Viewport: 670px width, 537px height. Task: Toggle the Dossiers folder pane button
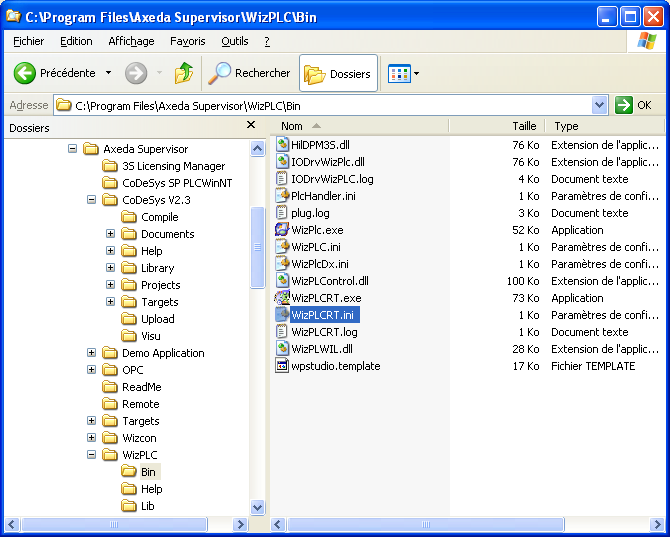click(x=338, y=73)
